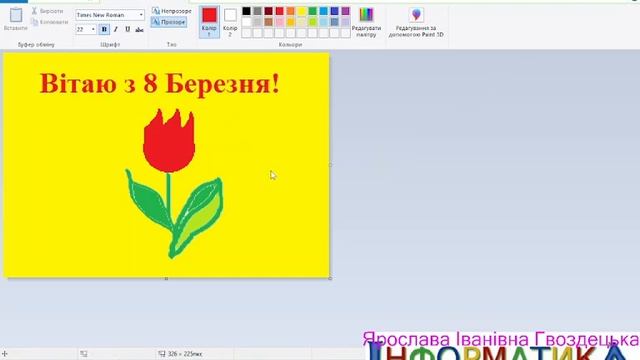
Task: Select Прозоре (transparent) text background
Action: click(x=169, y=22)
